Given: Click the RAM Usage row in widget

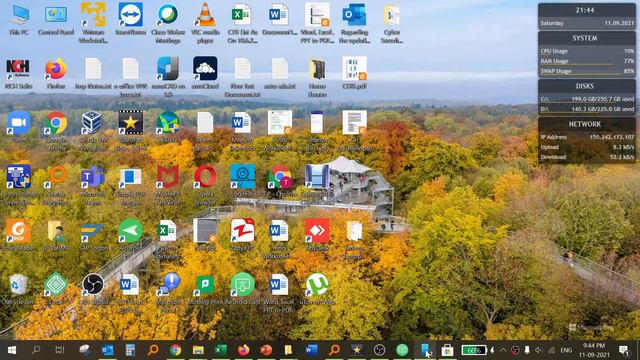Looking at the screenshot, I should pyautogui.click(x=587, y=61).
